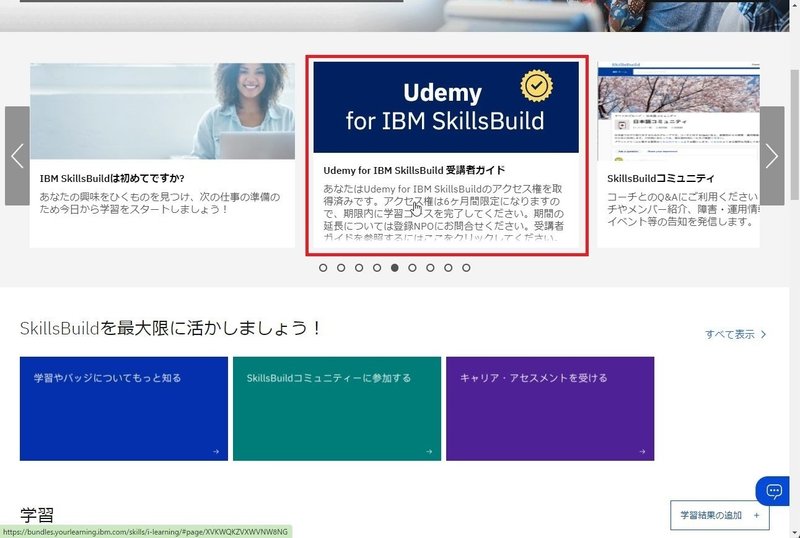Open SkillsBuildコミュニティ card title
Viewport: 800px width, 538px height.
[x=660, y=178]
